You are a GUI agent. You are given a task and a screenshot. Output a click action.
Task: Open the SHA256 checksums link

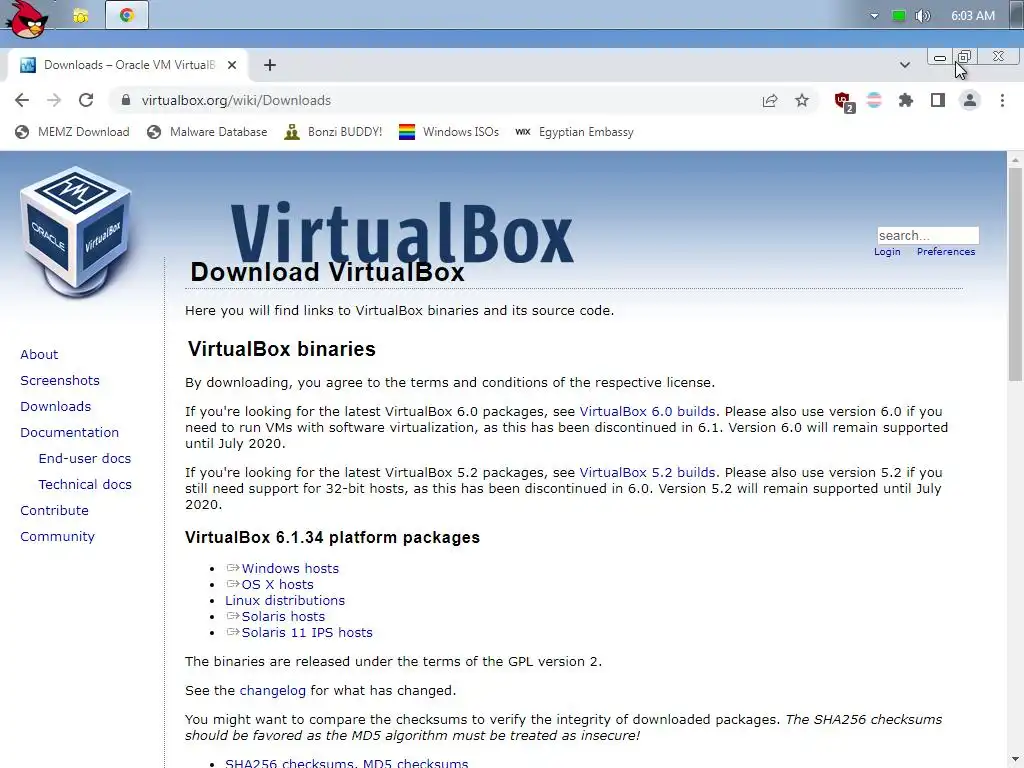coord(289,763)
